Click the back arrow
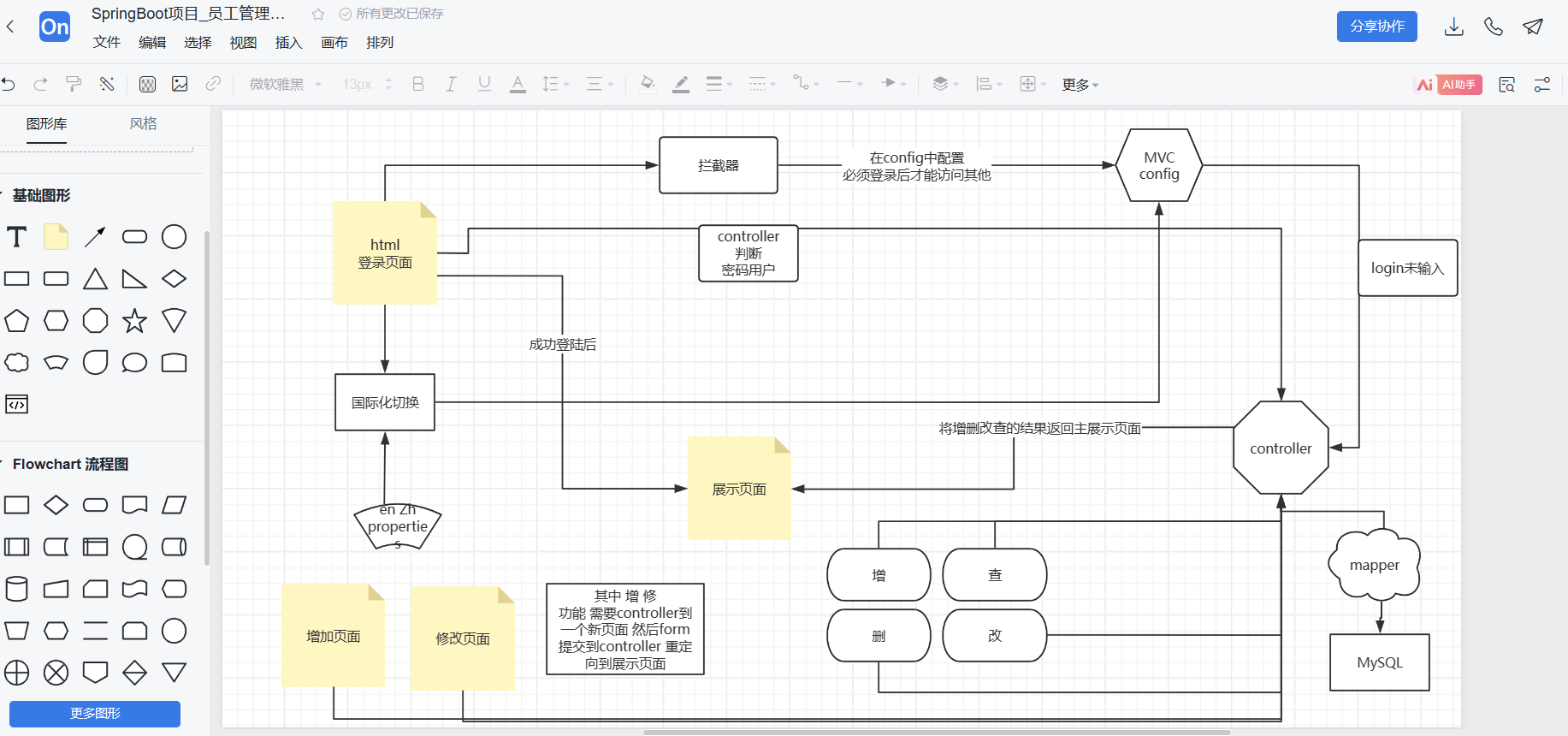The image size is (1568, 736). pos(10,27)
